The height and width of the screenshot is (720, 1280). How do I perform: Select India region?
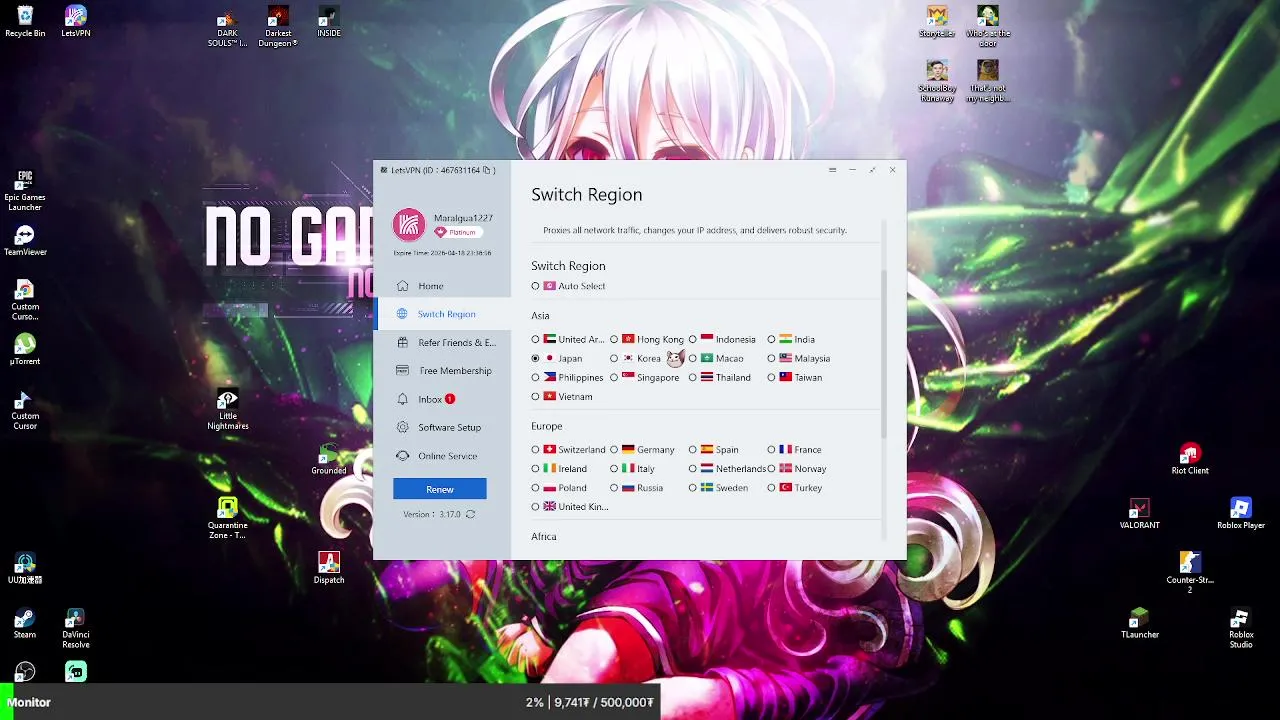tap(791, 339)
